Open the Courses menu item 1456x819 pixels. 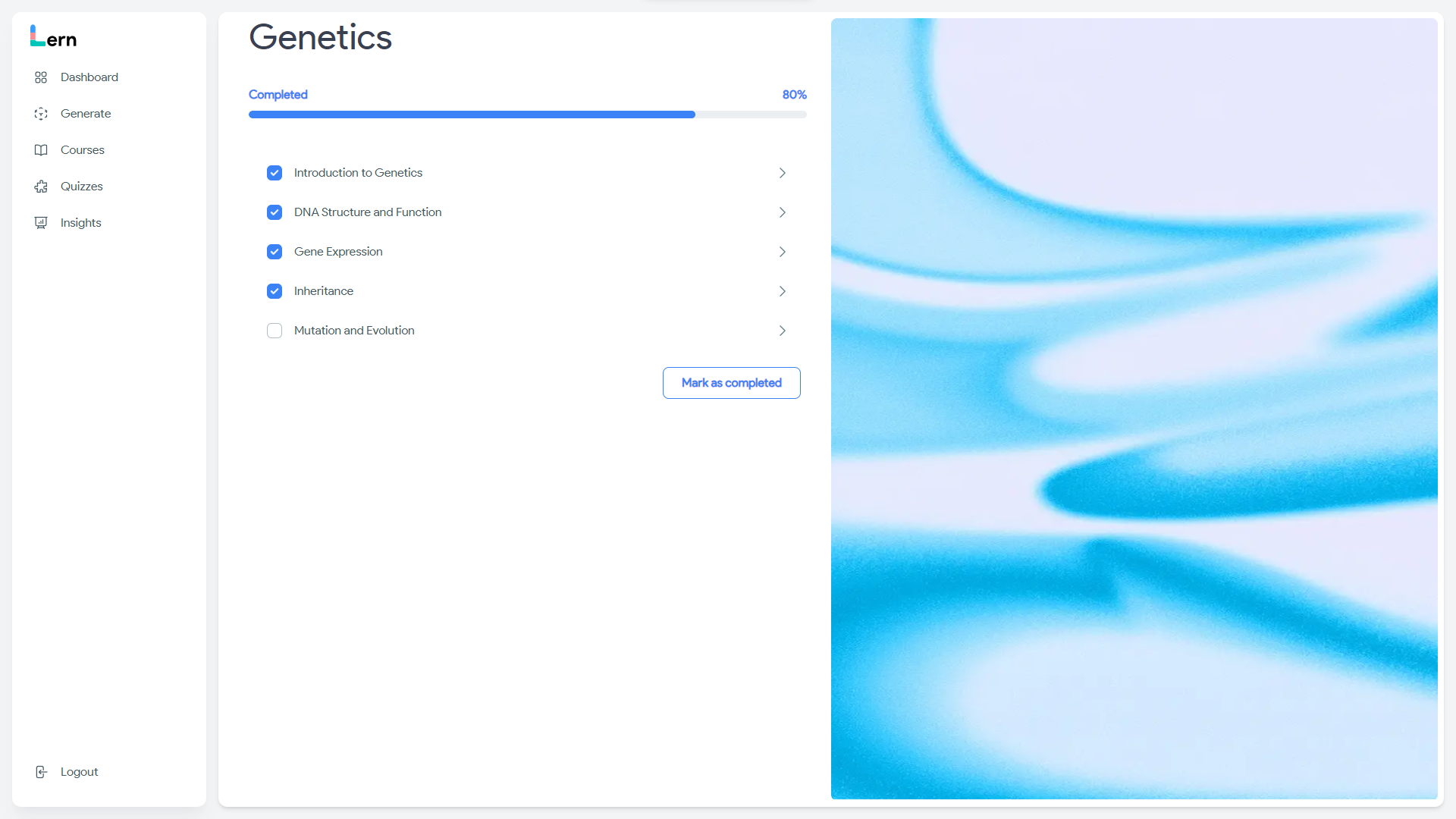(x=83, y=150)
